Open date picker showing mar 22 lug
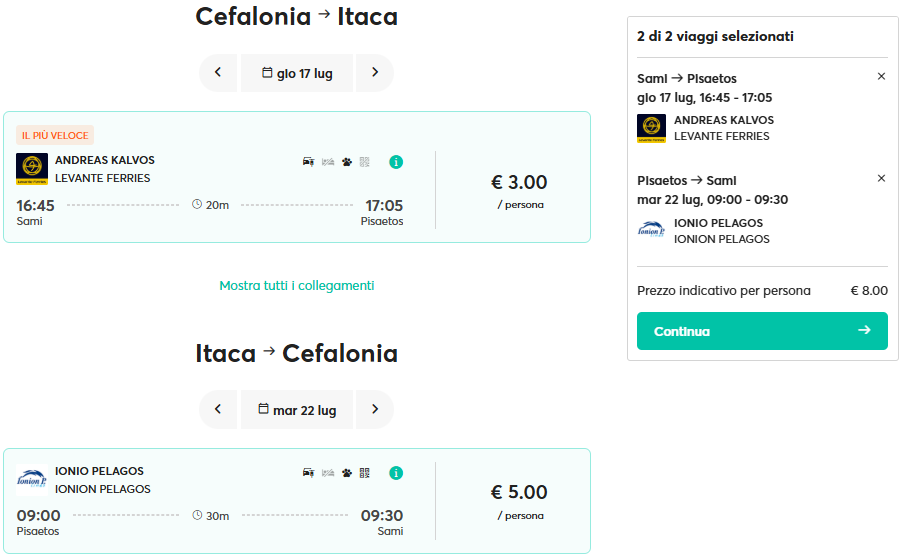 pyautogui.click(x=297, y=410)
